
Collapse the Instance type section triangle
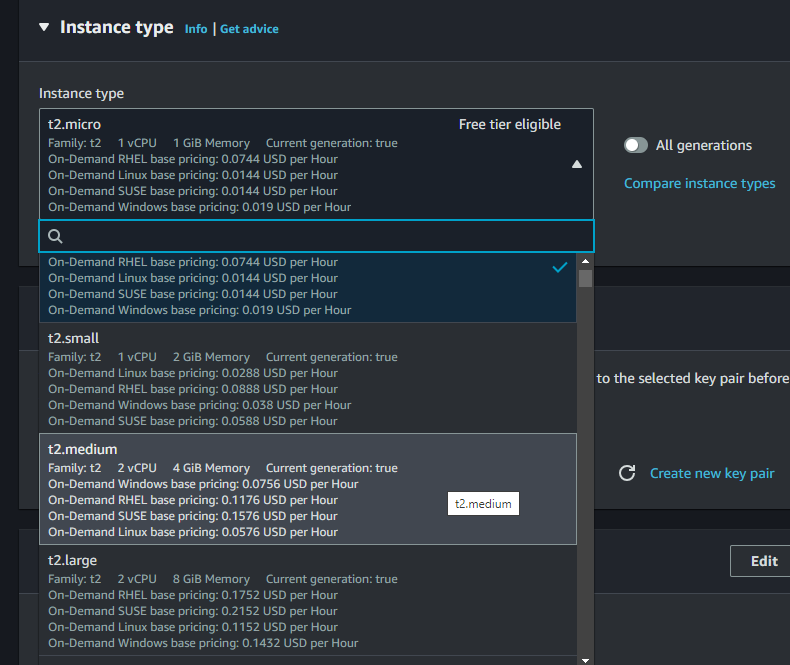pos(44,27)
